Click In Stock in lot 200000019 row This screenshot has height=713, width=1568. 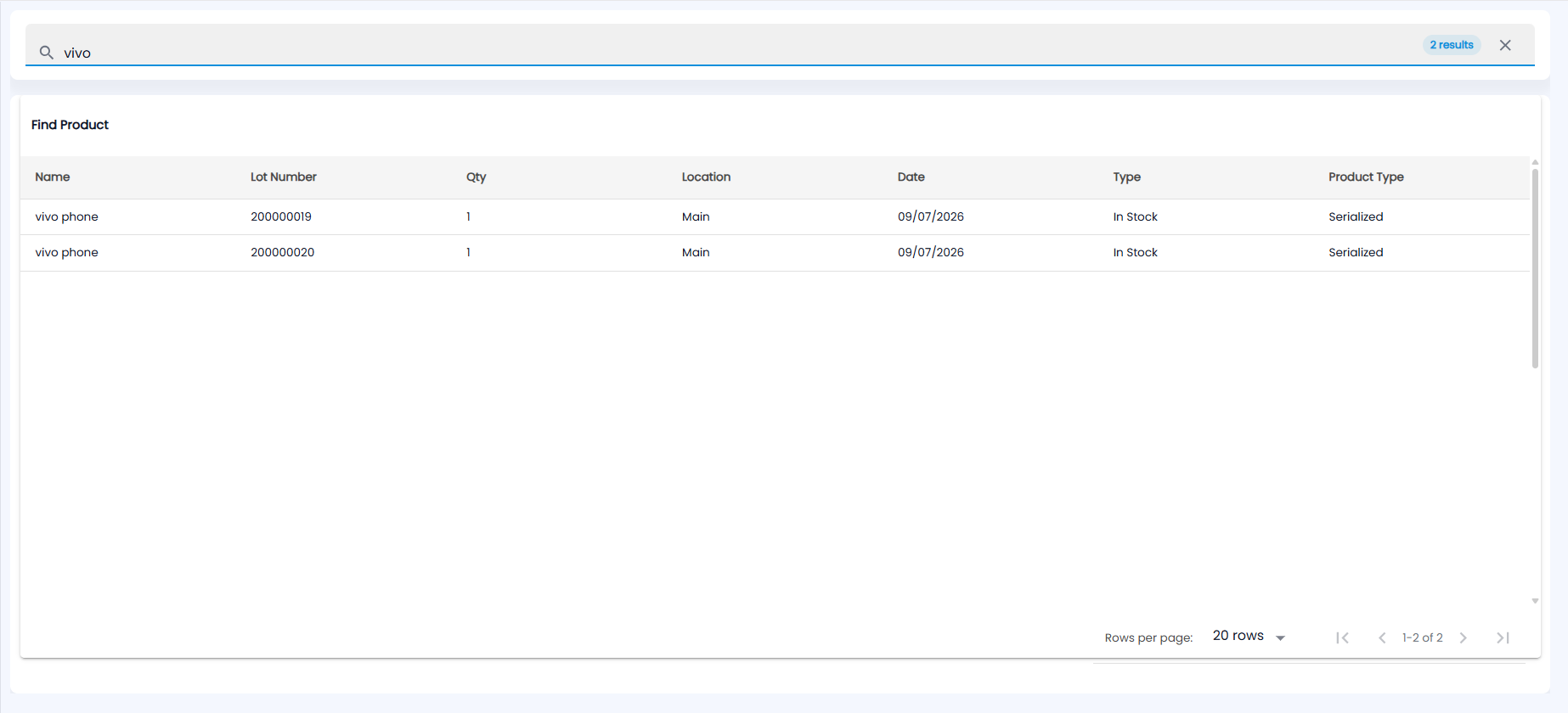point(1136,216)
